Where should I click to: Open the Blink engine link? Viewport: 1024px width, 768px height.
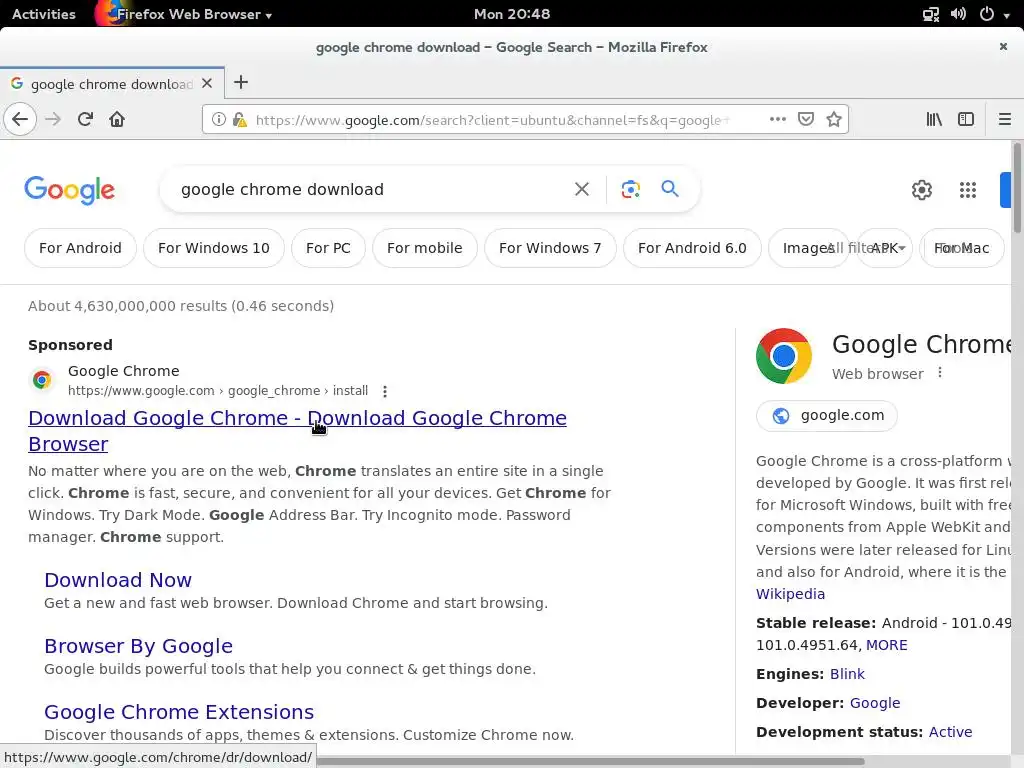847,674
